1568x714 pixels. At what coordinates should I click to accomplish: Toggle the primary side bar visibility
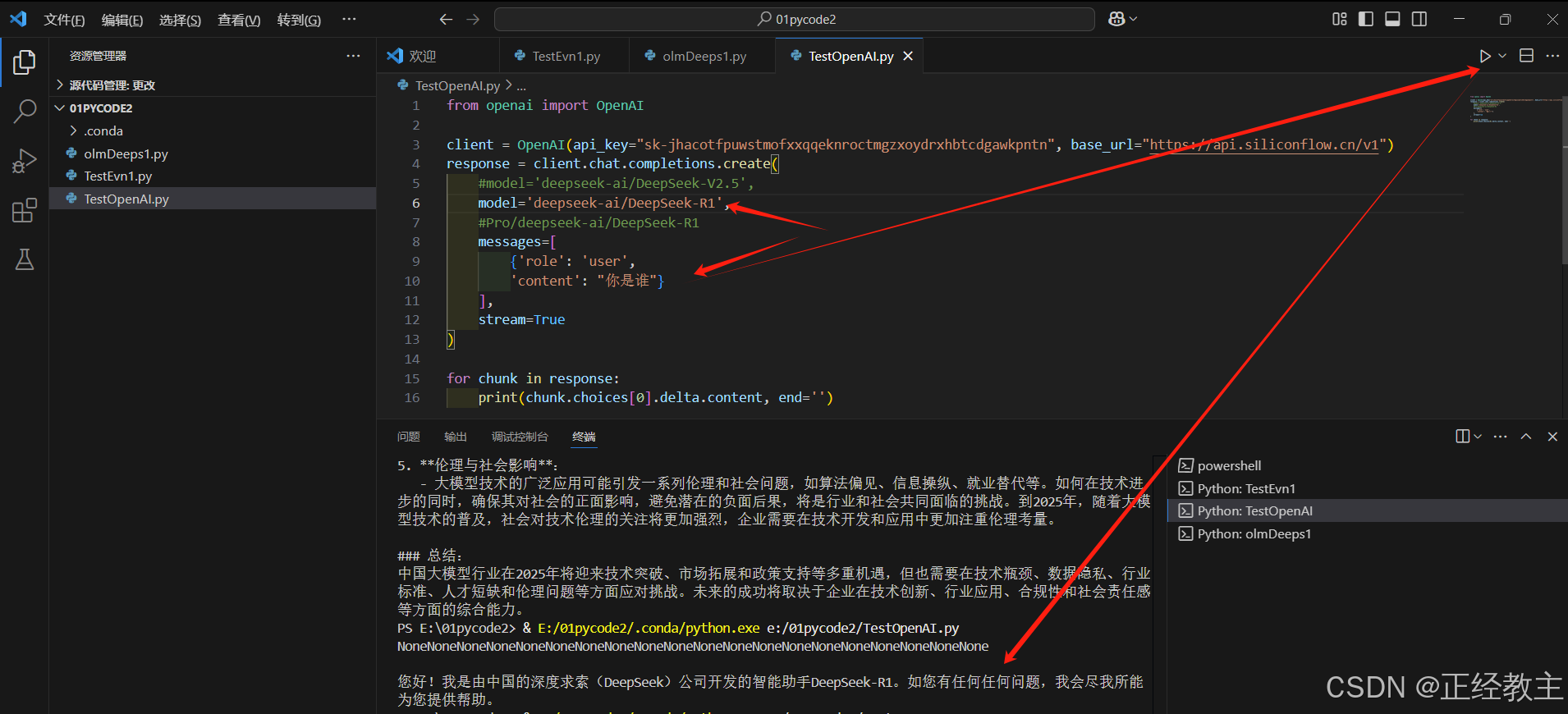1366,19
